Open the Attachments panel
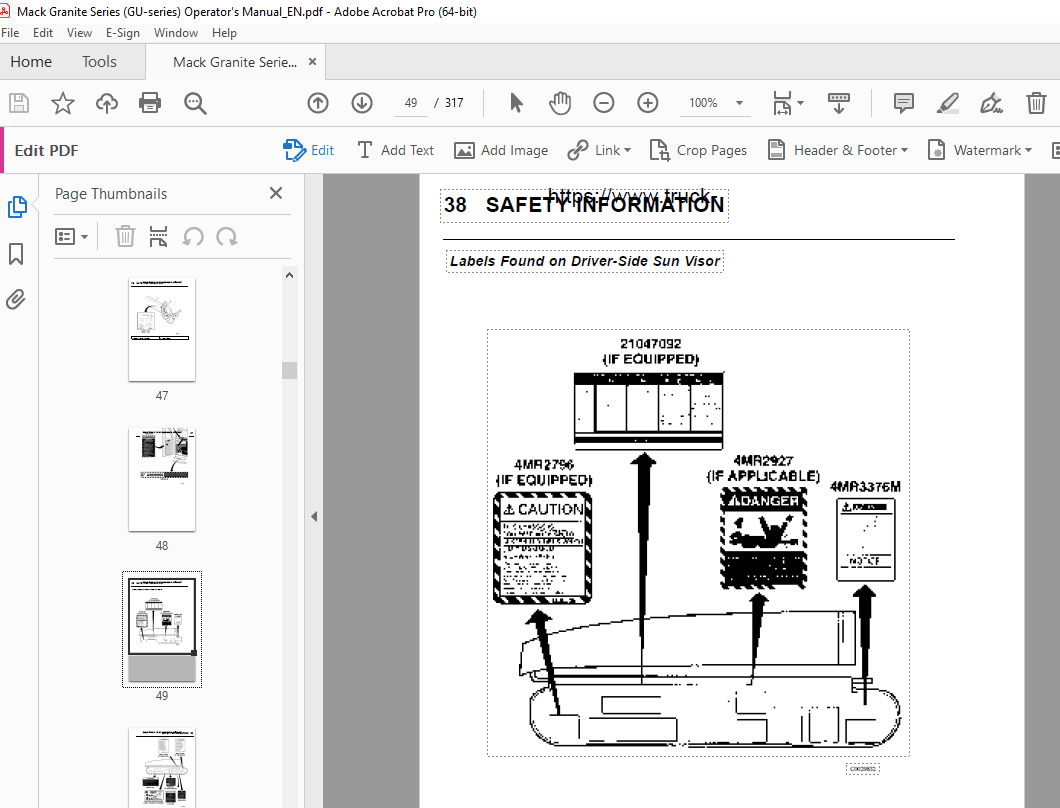Image resolution: width=1060 pixels, height=808 pixels. (x=15, y=299)
